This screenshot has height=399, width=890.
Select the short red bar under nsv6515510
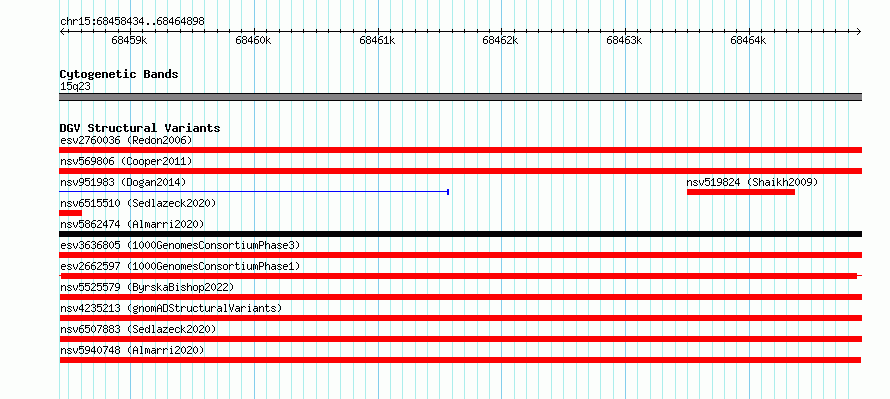pyautogui.click(x=70, y=213)
